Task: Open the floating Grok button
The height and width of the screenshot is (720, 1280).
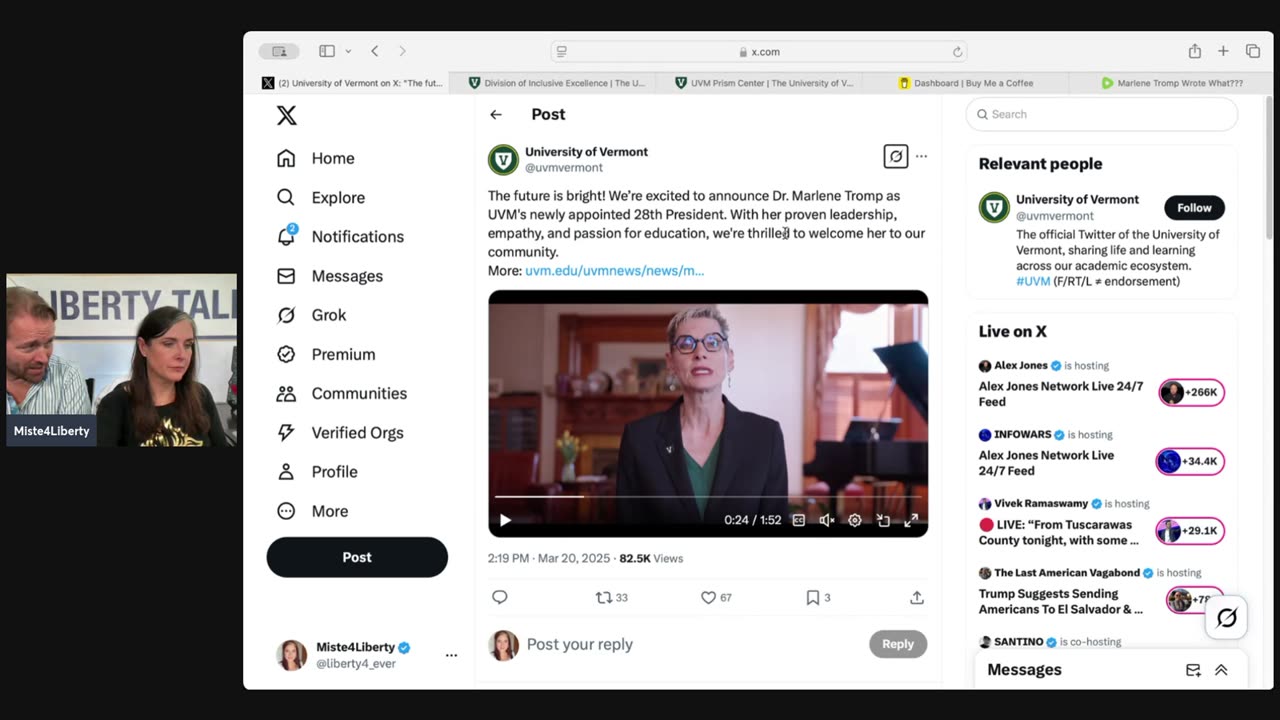Action: click(1226, 618)
